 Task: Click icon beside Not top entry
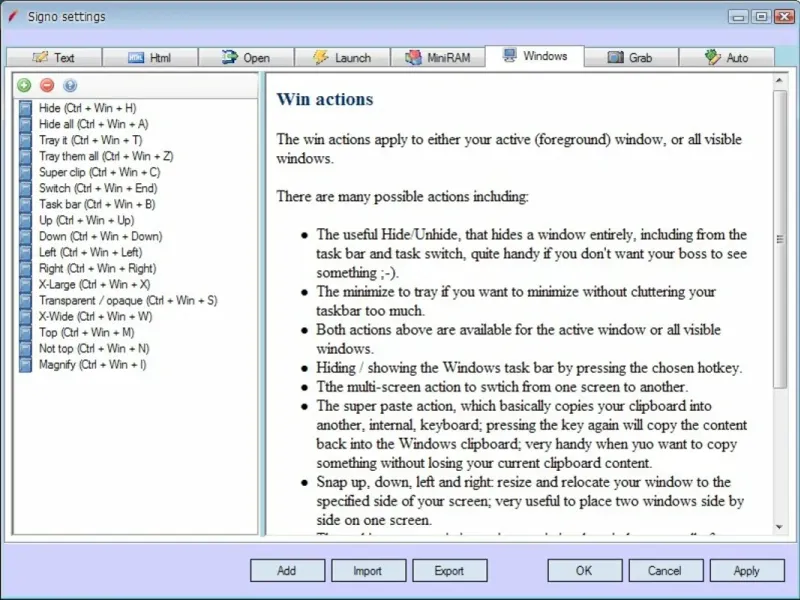pyautogui.click(x=26, y=349)
